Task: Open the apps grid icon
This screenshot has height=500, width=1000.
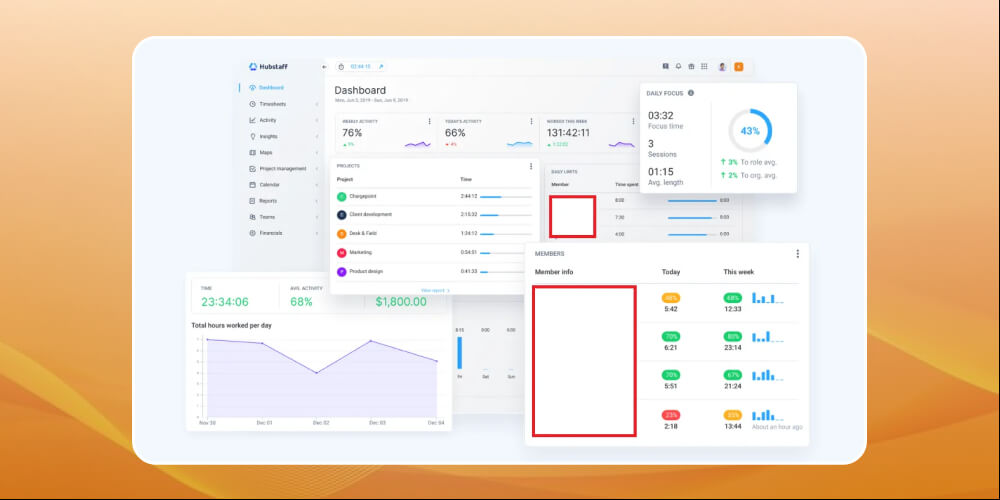Action: pos(704,66)
